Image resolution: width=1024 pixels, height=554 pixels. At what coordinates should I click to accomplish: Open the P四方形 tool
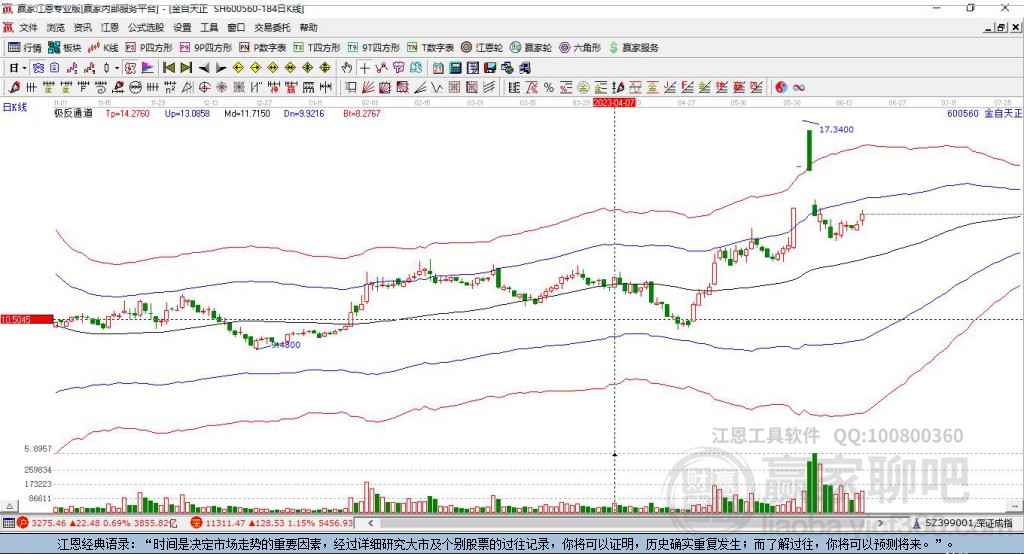(x=149, y=48)
